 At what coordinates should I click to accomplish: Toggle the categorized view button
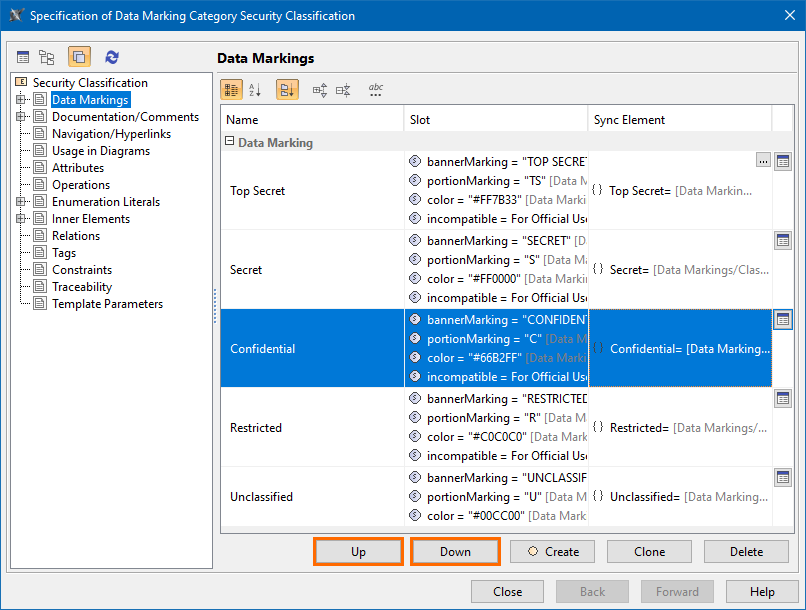(x=231, y=90)
